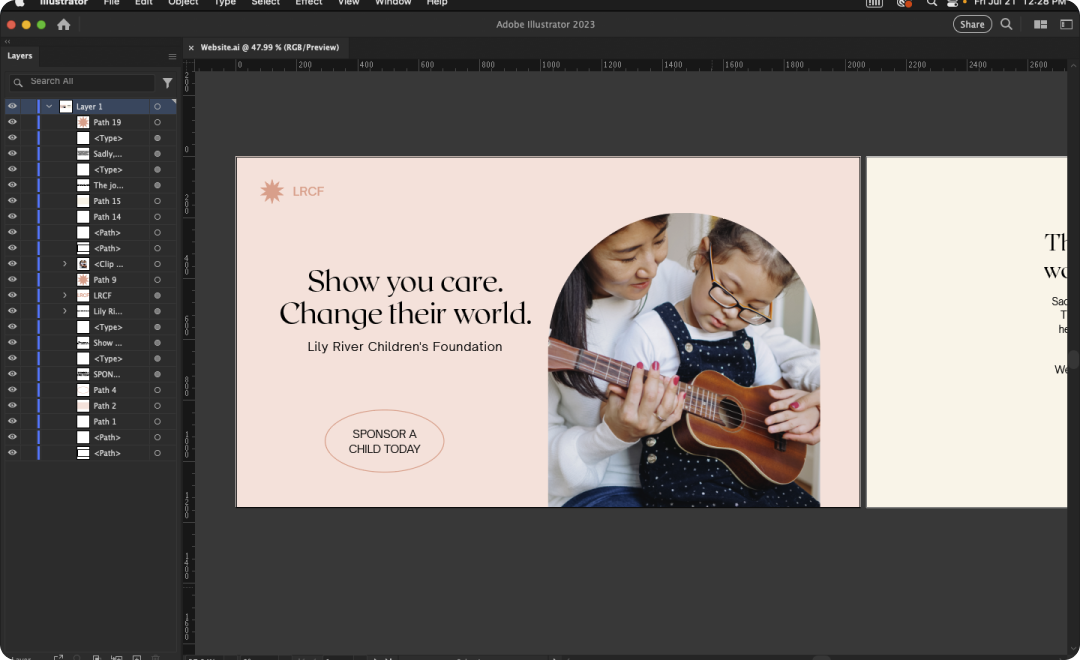Hide Layer 1 using its eye icon
The image size is (1080, 660).
tap(13, 106)
